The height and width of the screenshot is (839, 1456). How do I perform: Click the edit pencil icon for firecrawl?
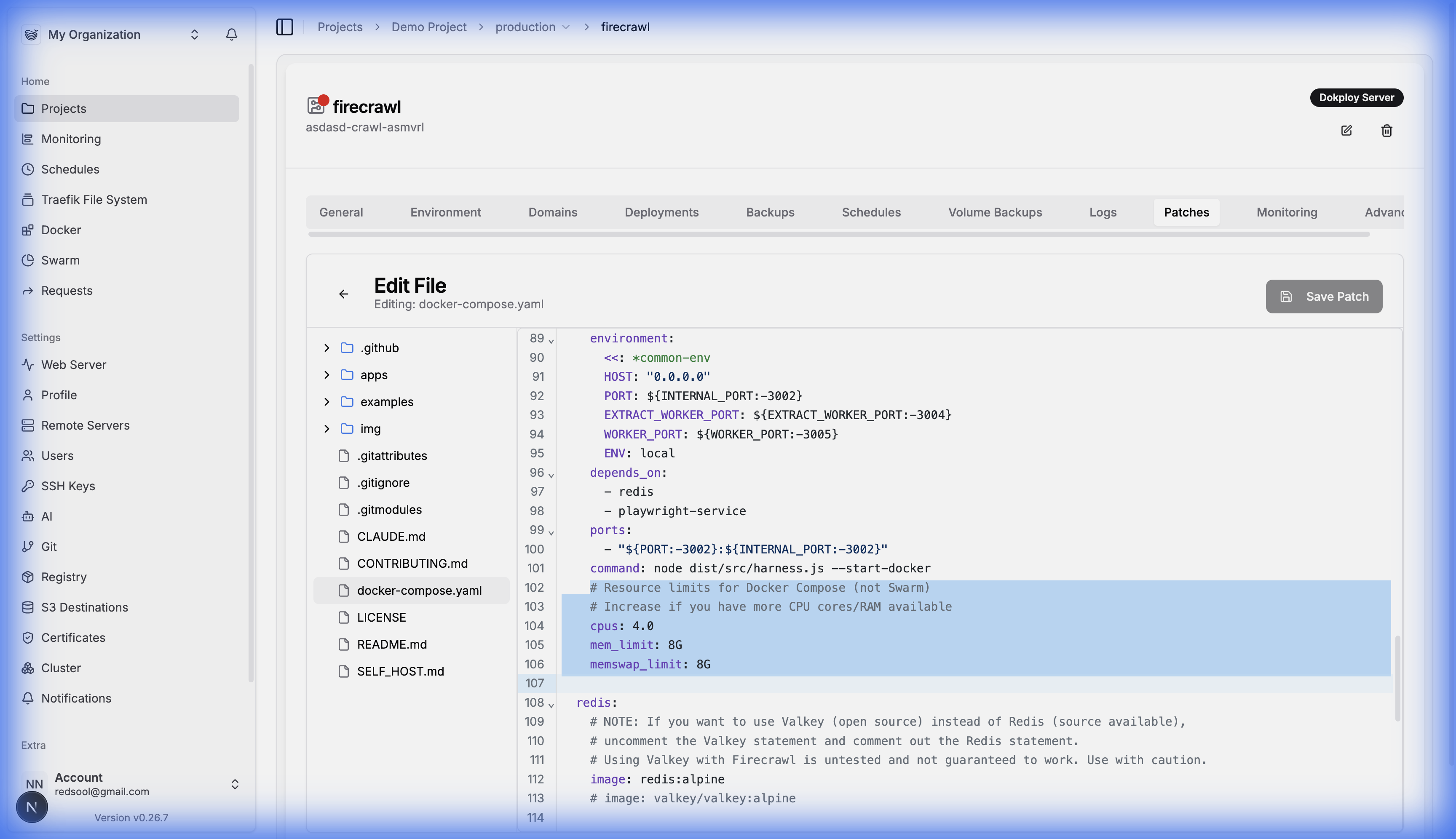pos(1346,130)
